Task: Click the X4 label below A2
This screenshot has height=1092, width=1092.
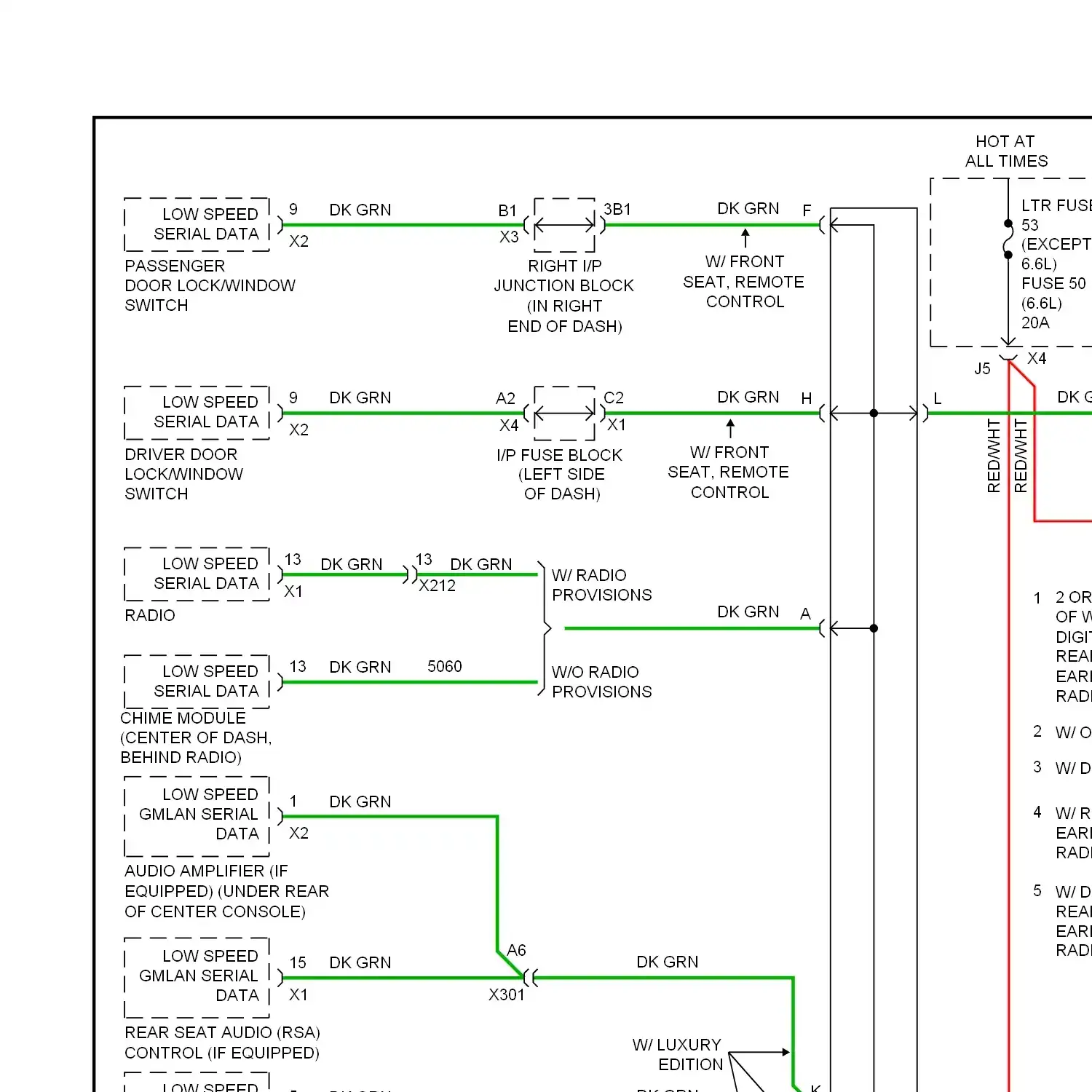Action: (509, 425)
